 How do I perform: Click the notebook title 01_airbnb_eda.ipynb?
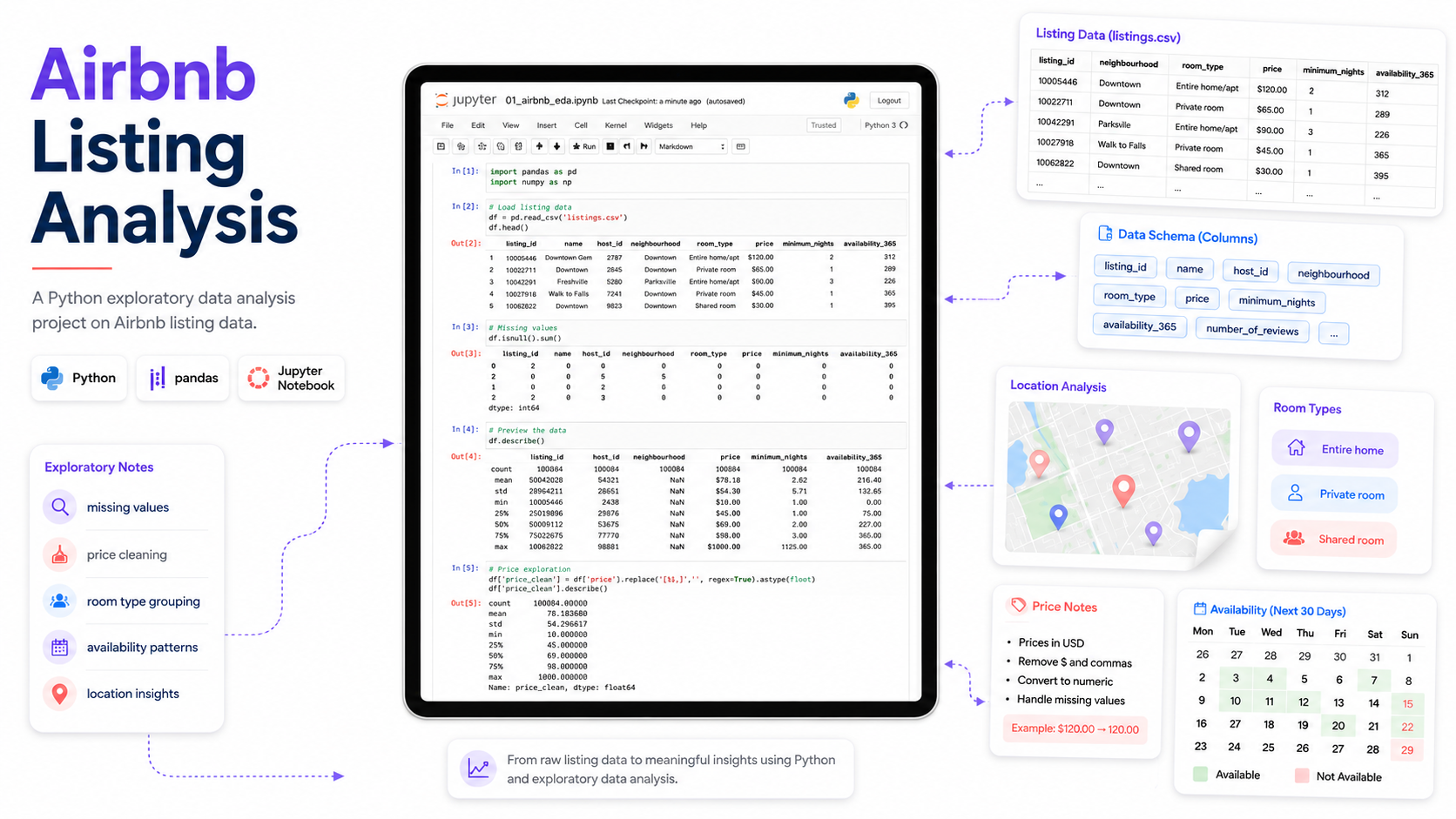tap(551, 100)
